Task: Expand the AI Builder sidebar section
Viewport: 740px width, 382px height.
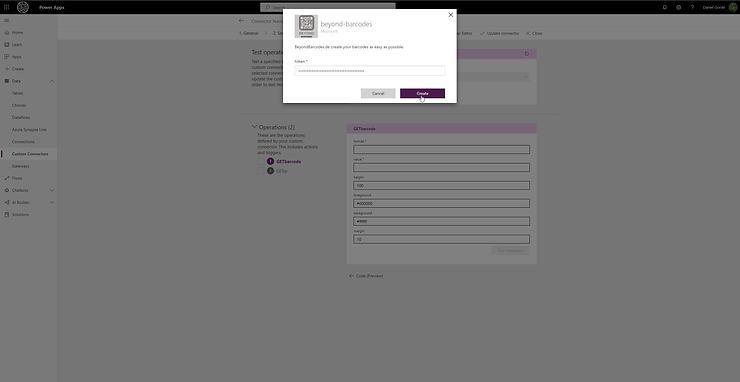Action: (51, 203)
